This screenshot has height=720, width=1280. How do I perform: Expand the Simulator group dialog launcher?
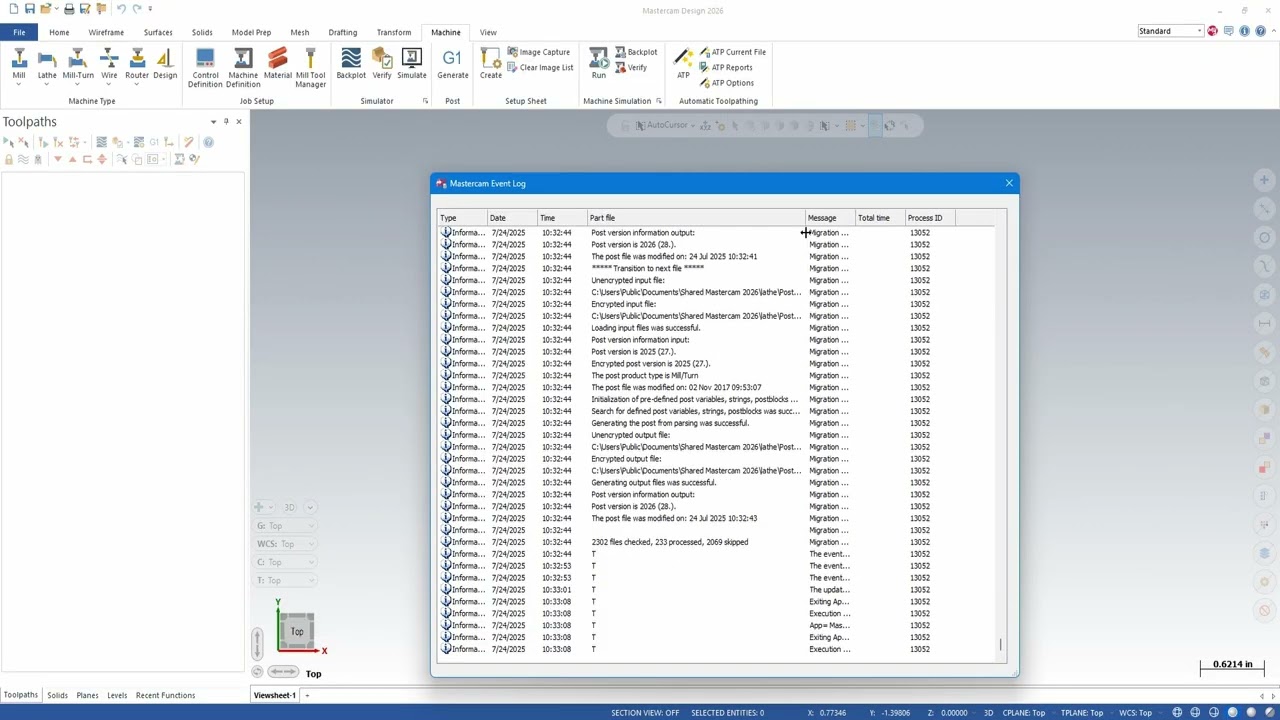(x=425, y=101)
